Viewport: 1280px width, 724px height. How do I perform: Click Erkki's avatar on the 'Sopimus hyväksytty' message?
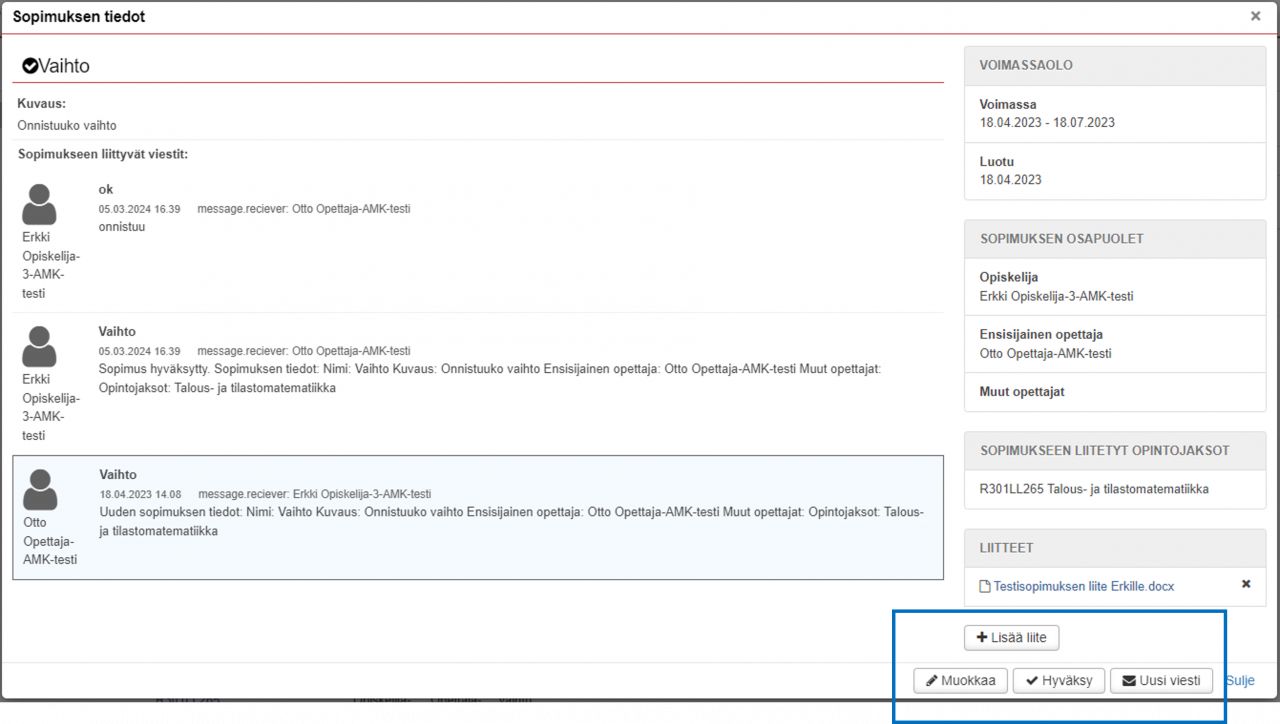[x=39, y=347]
